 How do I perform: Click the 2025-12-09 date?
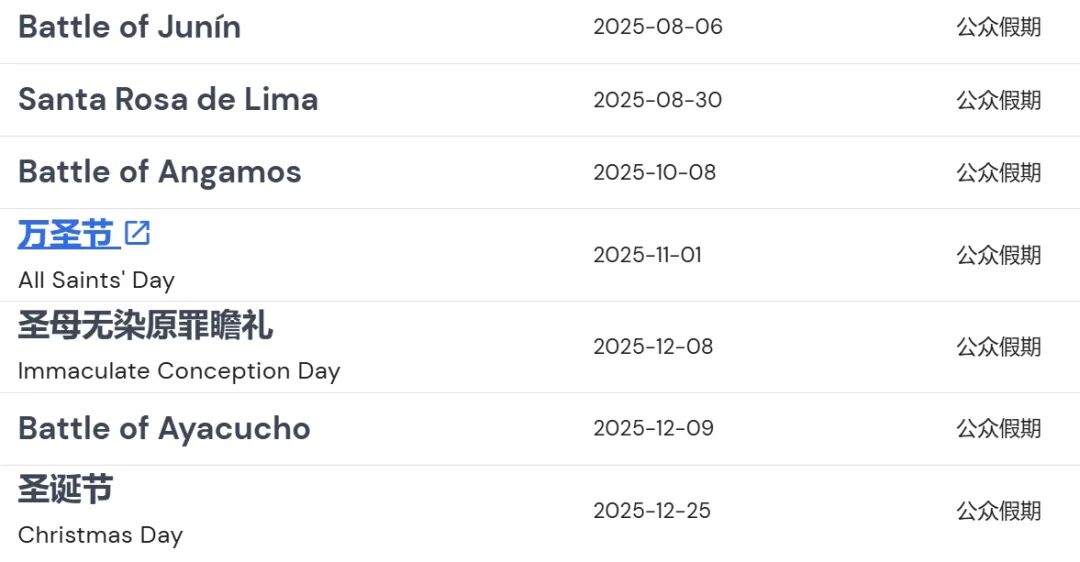click(x=653, y=428)
